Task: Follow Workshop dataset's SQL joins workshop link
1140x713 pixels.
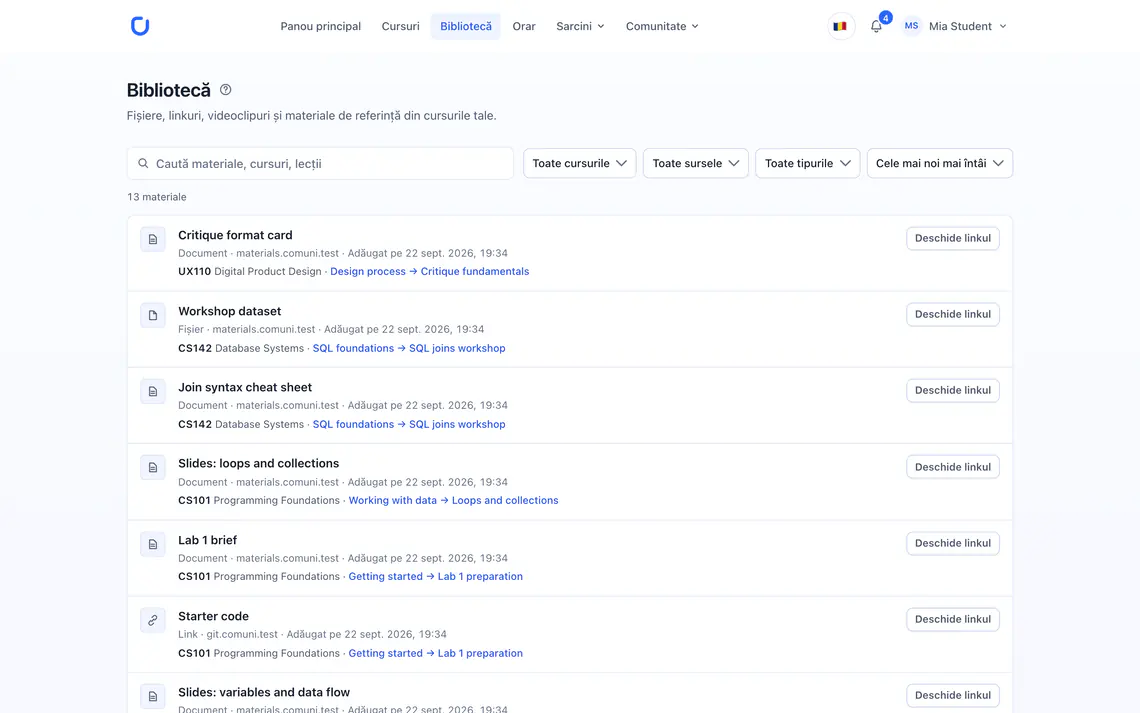Action: coord(457,348)
